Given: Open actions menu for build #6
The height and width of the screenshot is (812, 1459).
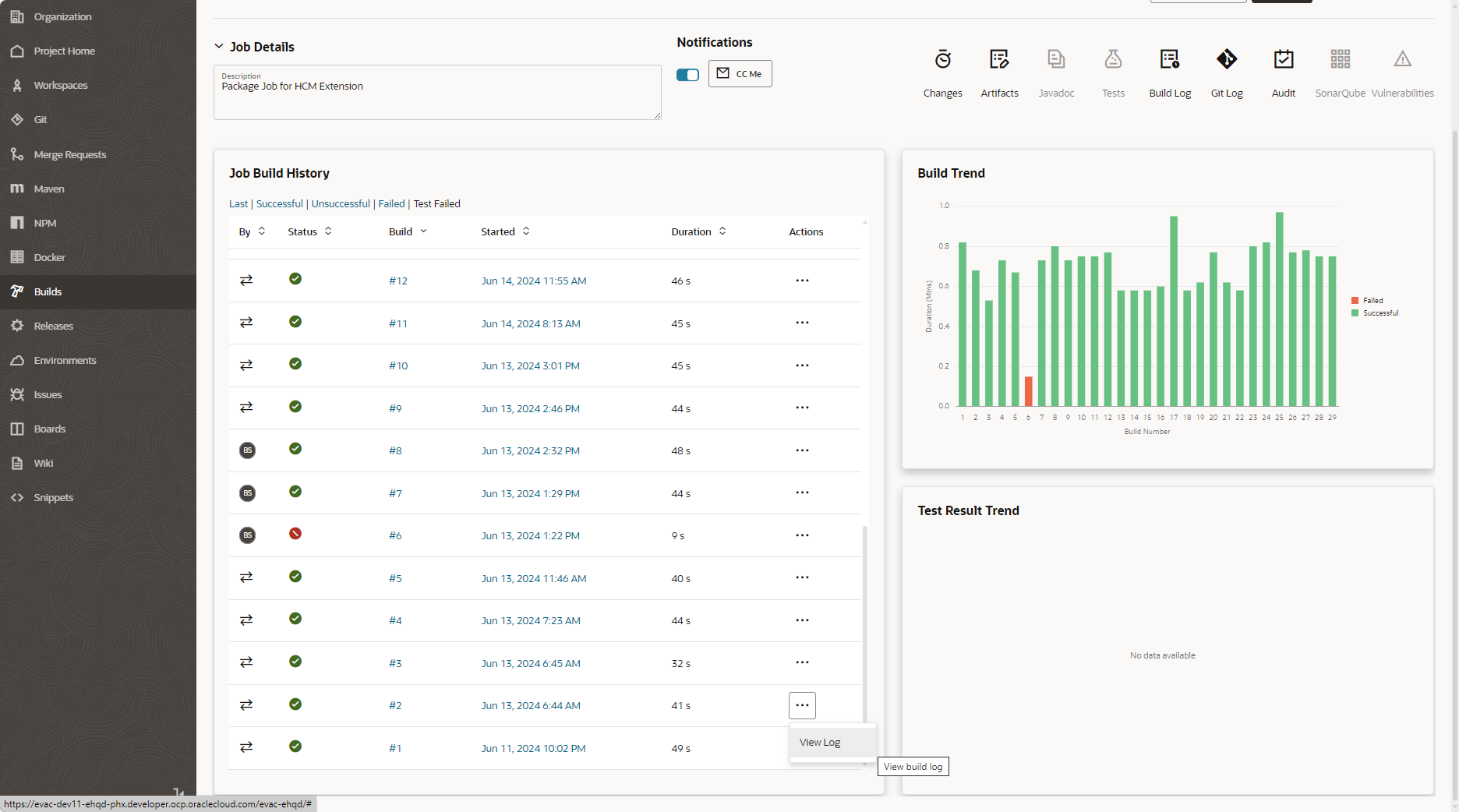Looking at the screenshot, I should tap(802, 535).
